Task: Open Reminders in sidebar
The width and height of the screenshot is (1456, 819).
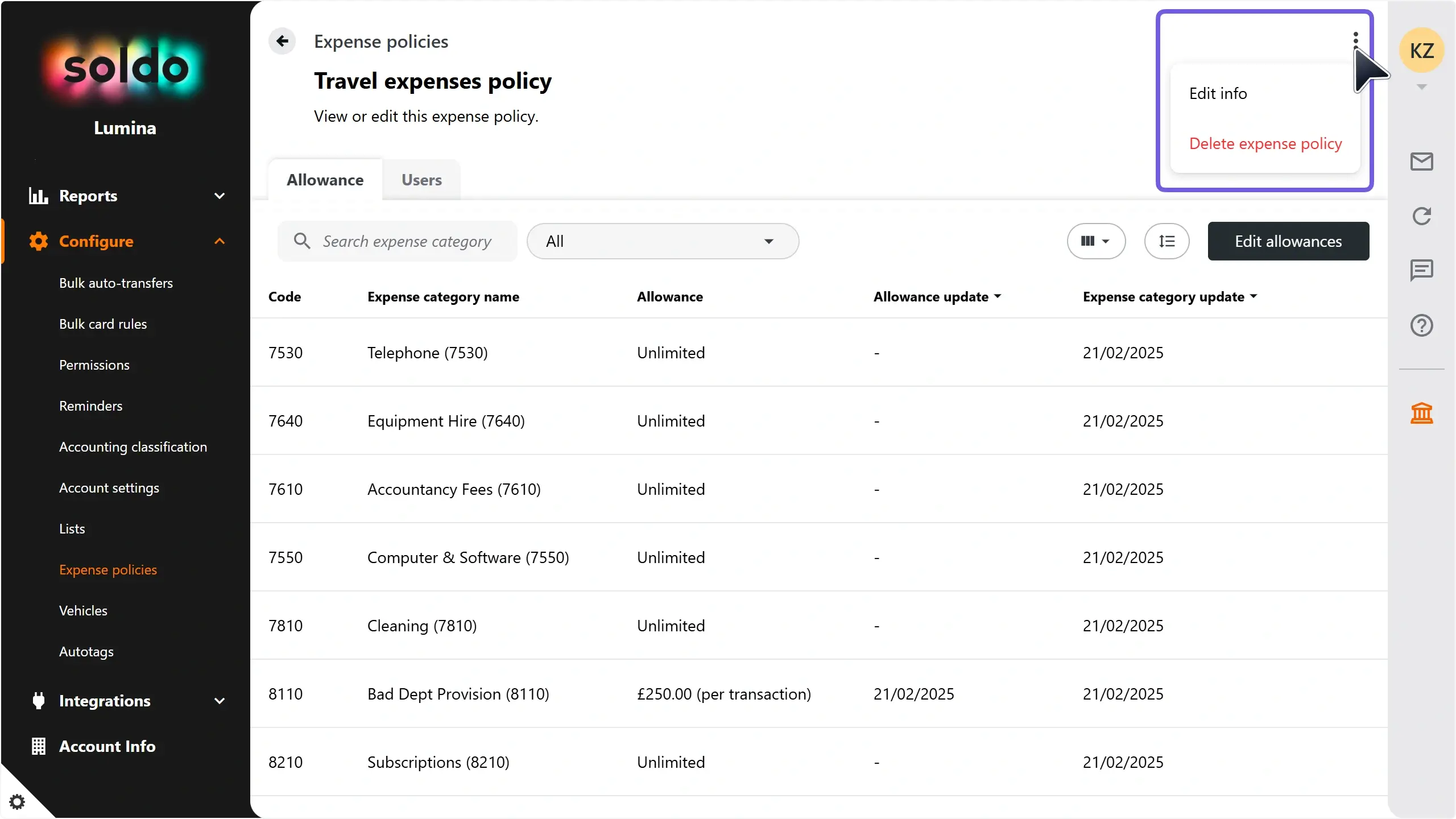Action: coord(90,406)
